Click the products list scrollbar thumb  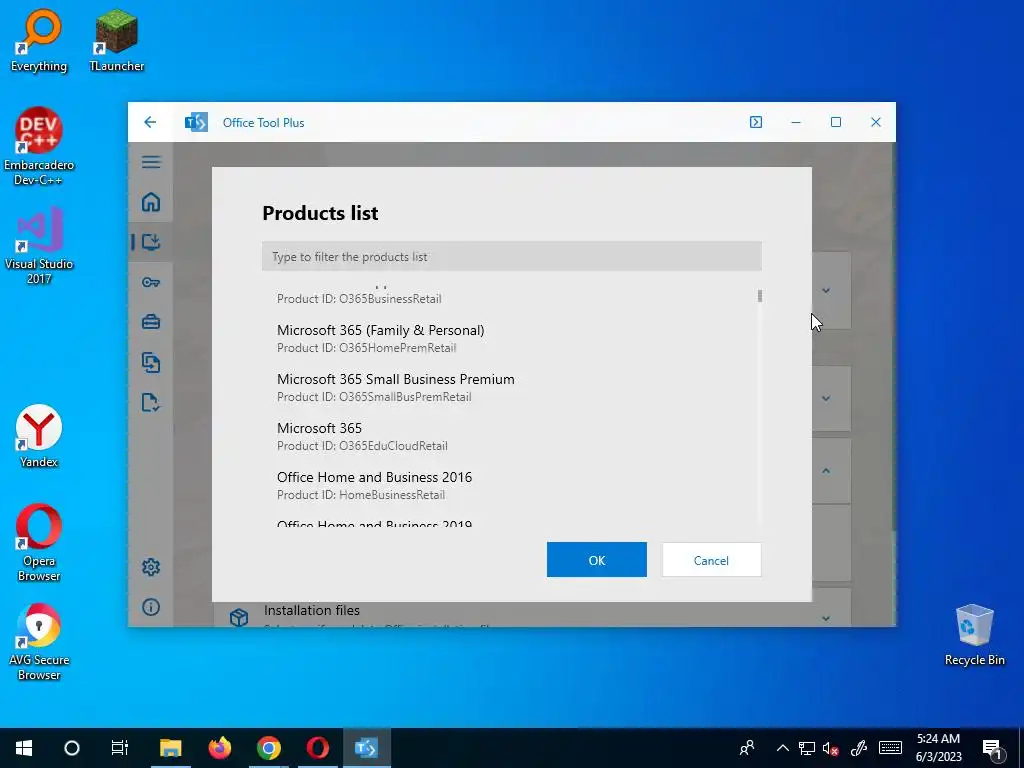point(760,296)
